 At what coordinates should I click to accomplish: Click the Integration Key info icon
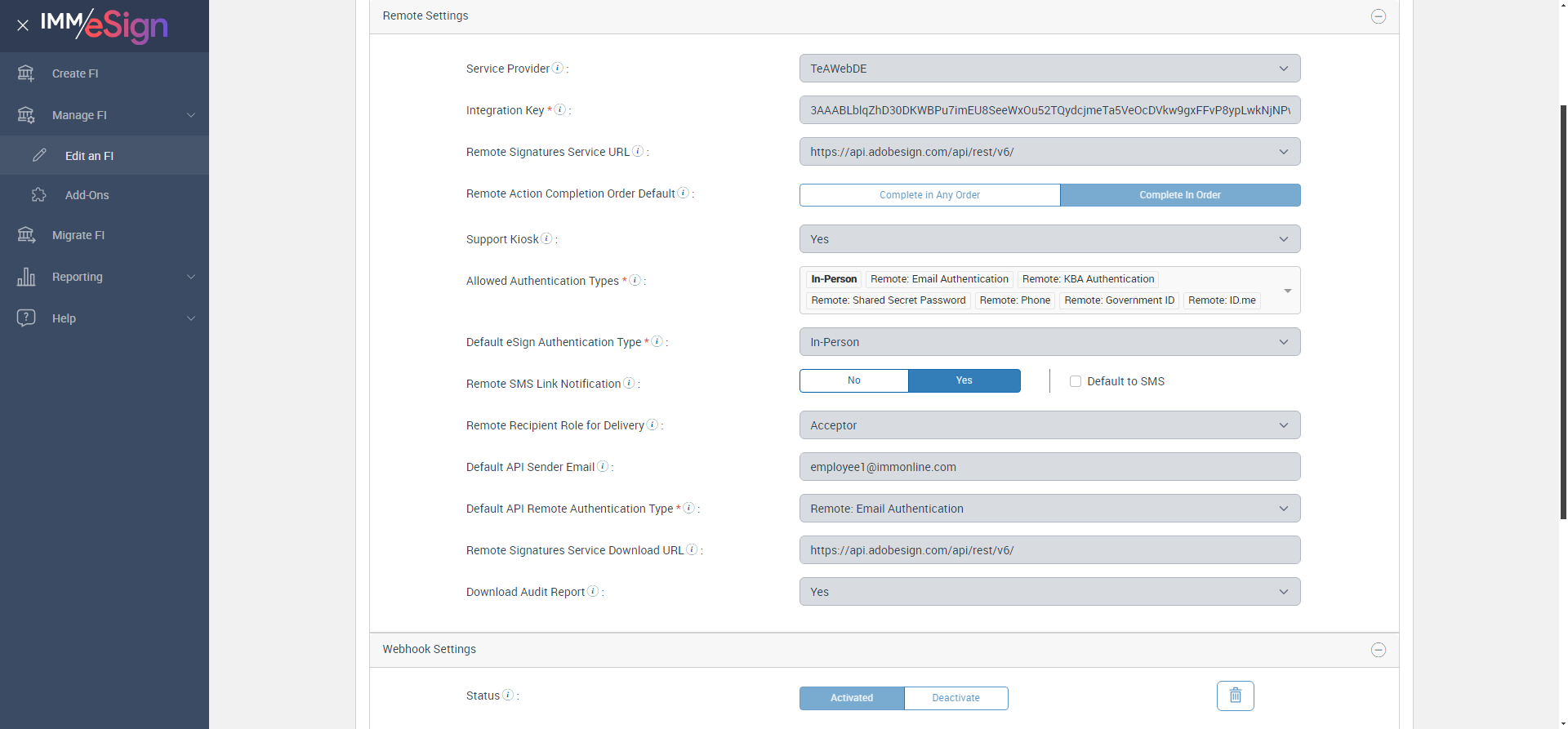560,110
